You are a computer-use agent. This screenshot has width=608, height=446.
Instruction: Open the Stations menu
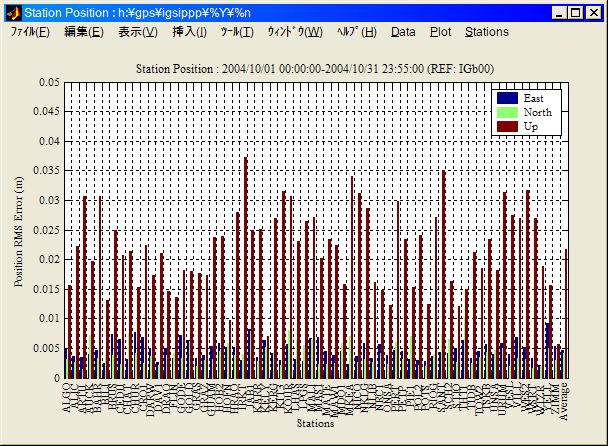[x=487, y=32]
